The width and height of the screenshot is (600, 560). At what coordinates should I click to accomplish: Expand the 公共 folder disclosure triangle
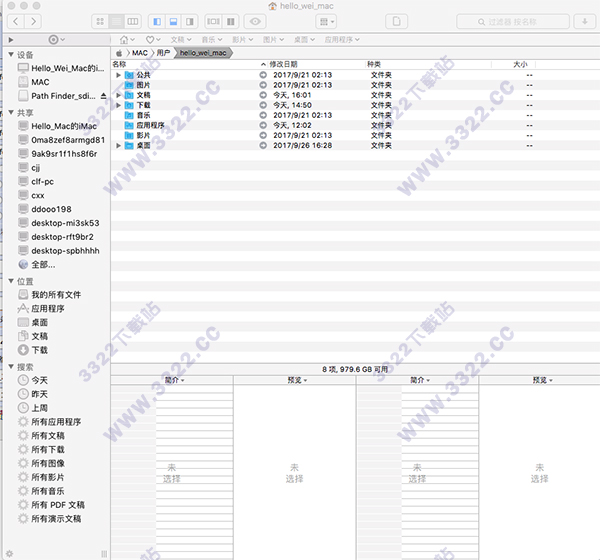(x=118, y=75)
